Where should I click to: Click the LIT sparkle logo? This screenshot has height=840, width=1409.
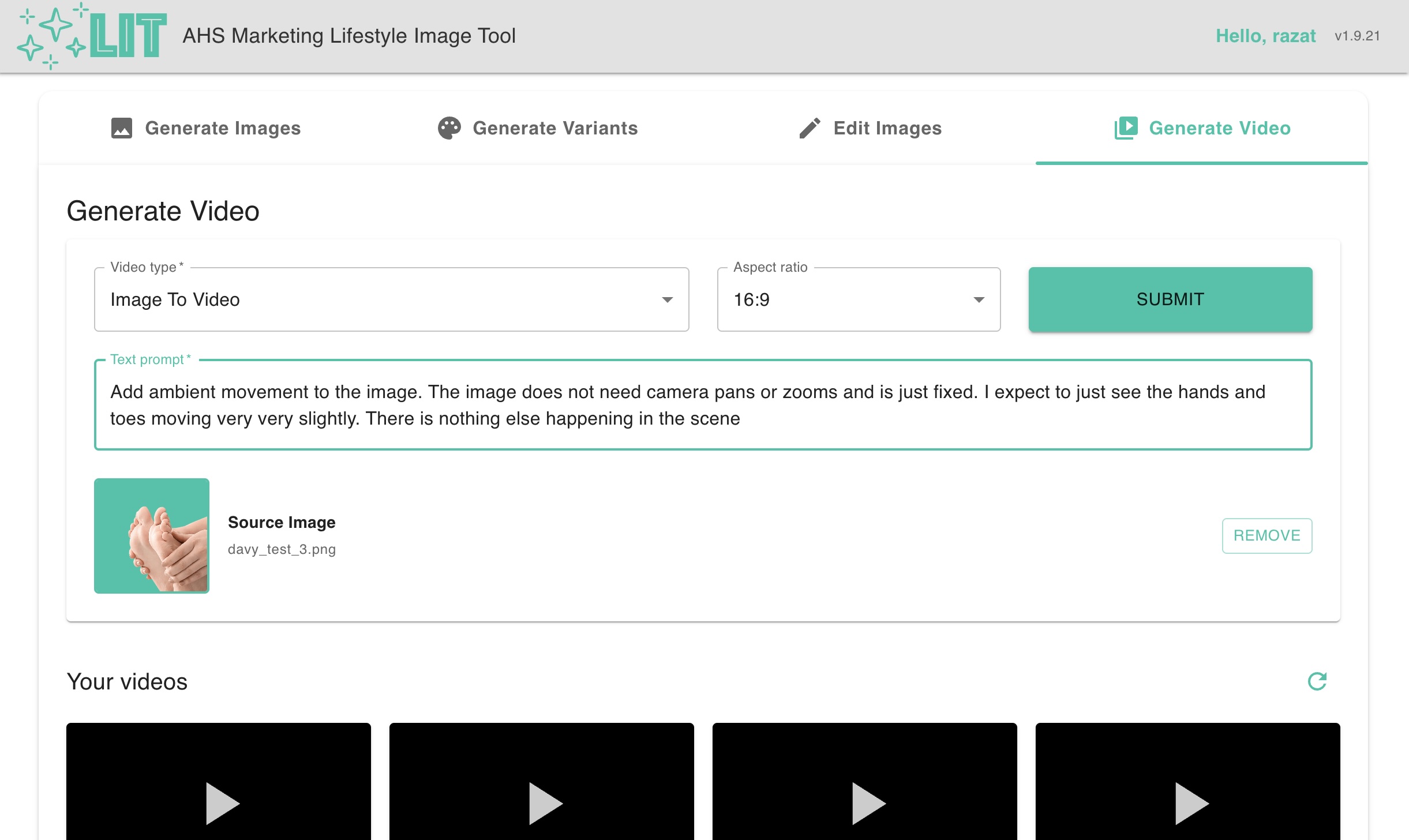click(92, 36)
